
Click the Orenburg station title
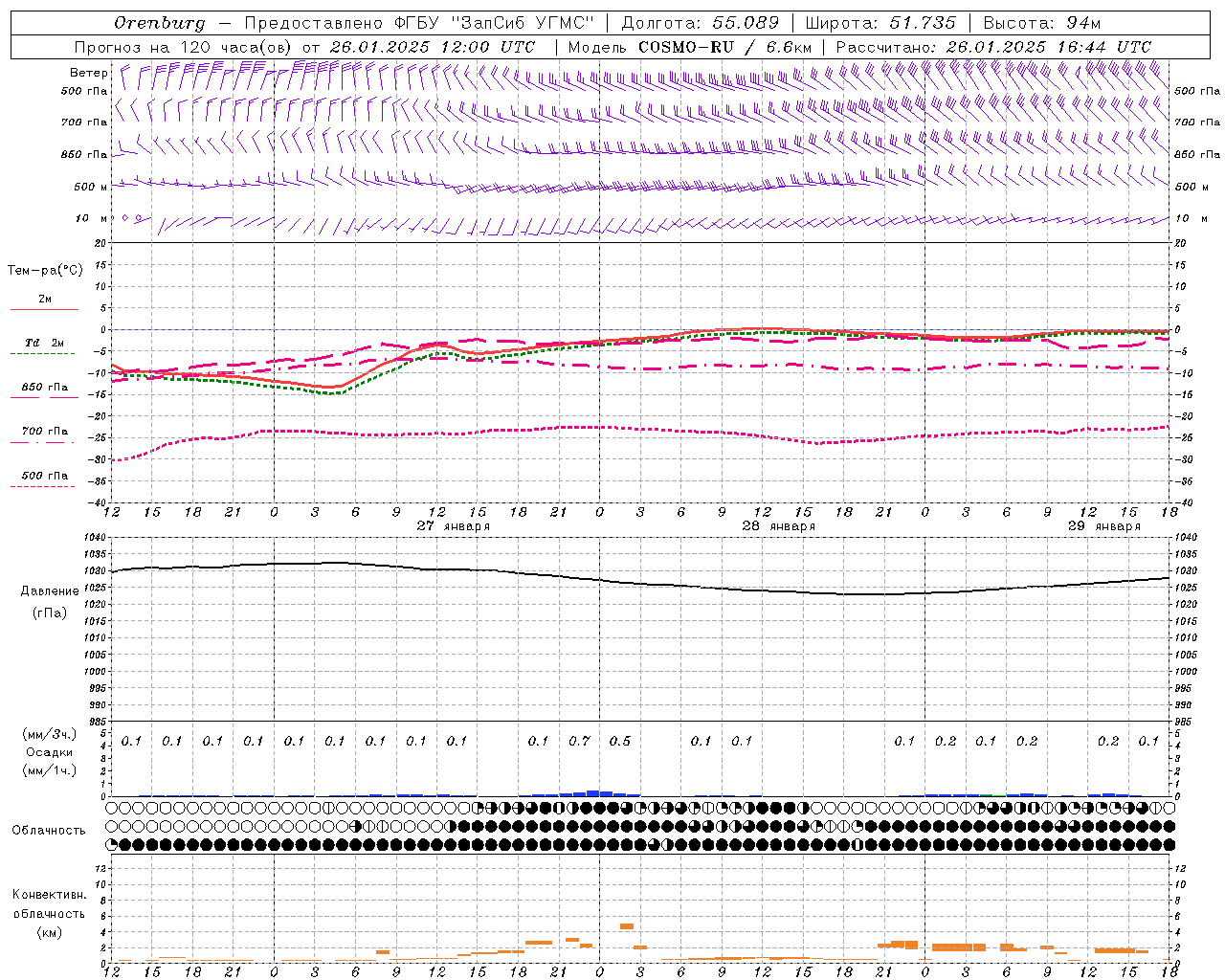pyautogui.click(x=159, y=23)
